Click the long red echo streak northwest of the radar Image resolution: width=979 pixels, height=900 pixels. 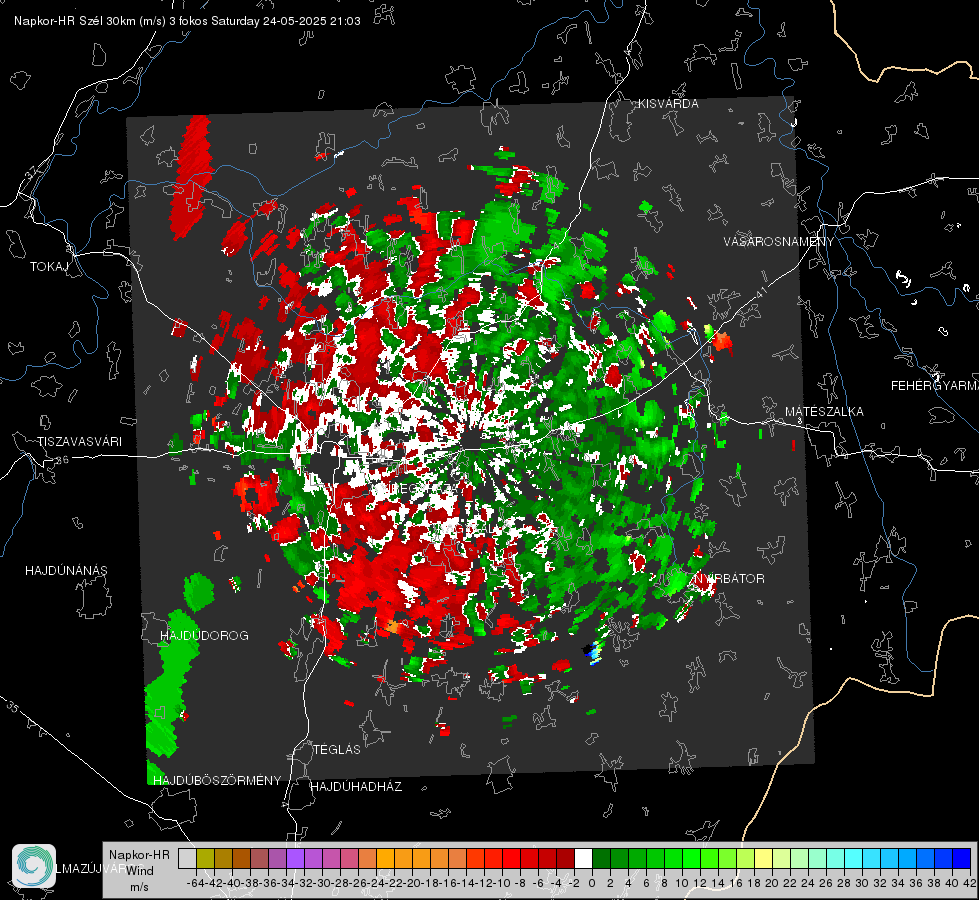pyautogui.click(x=191, y=177)
